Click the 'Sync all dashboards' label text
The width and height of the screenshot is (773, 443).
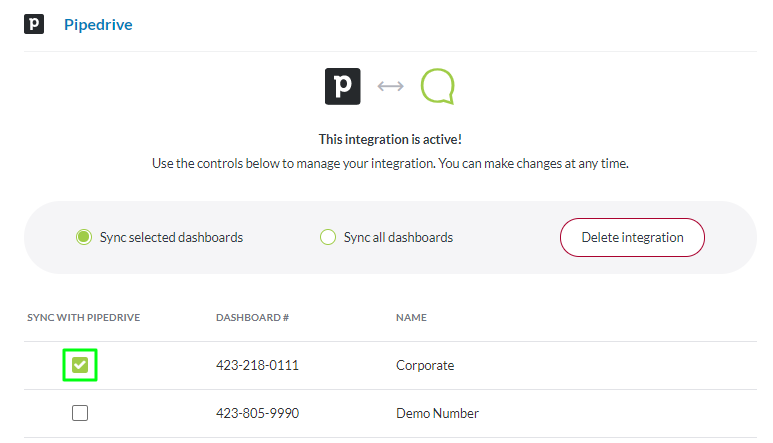[x=398, y=238]
